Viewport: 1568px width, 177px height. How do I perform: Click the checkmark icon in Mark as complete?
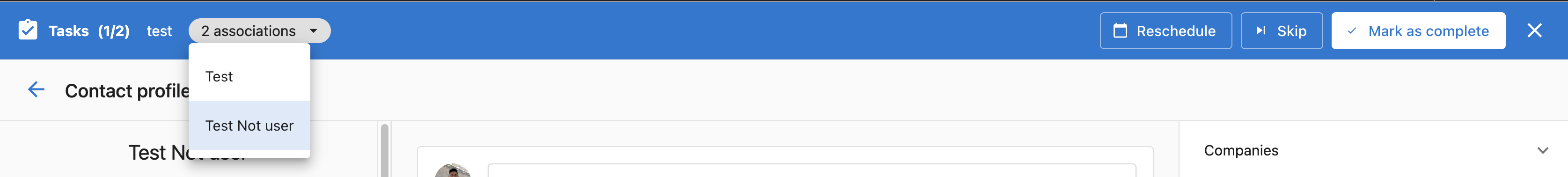click(1351, 30)
